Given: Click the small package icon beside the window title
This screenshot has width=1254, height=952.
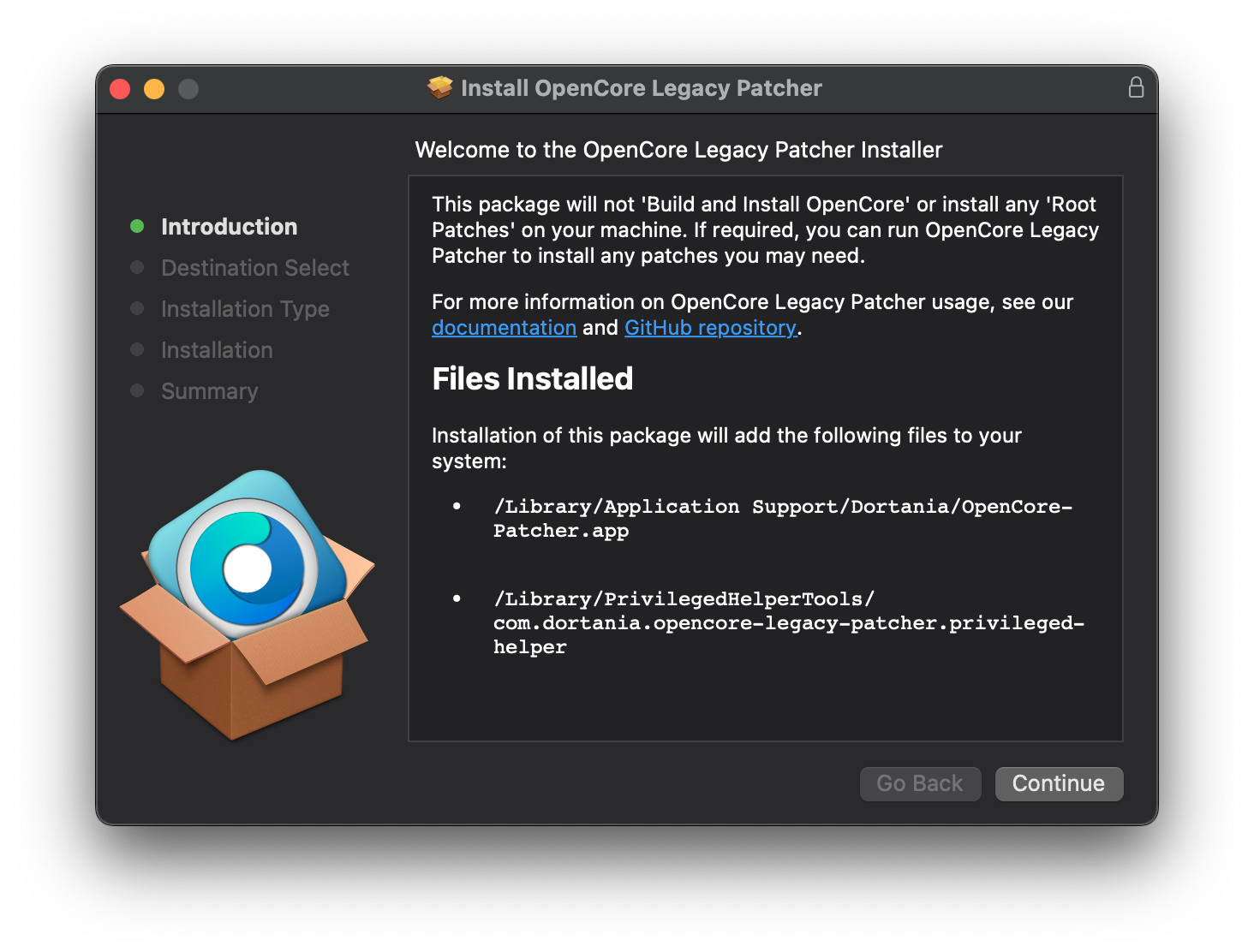Looking at the screenshot, I should (440, 87).
